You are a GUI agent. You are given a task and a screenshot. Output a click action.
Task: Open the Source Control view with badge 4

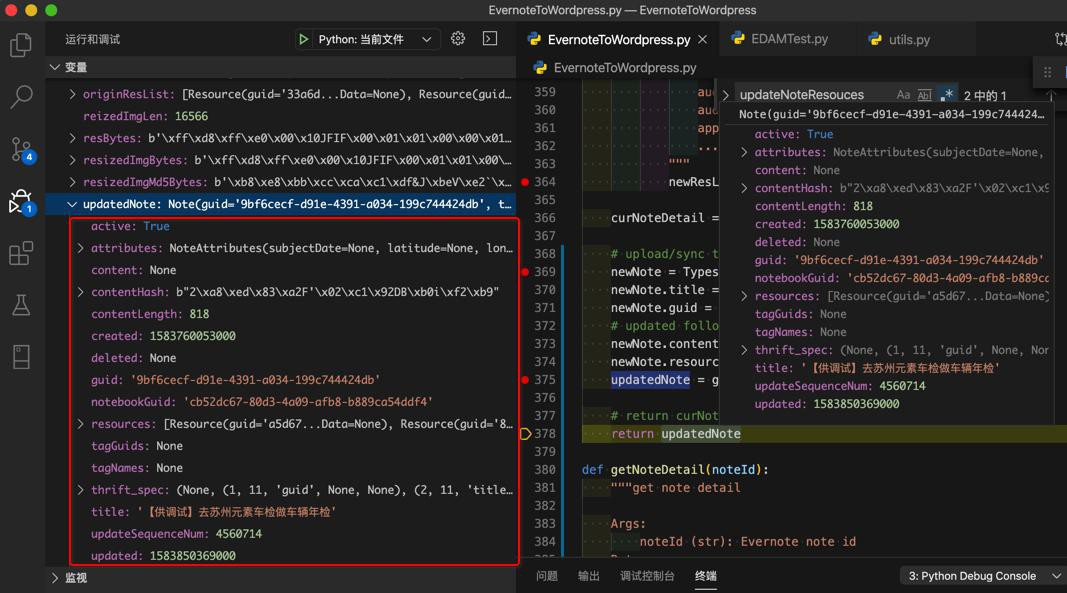click(21, 149)
